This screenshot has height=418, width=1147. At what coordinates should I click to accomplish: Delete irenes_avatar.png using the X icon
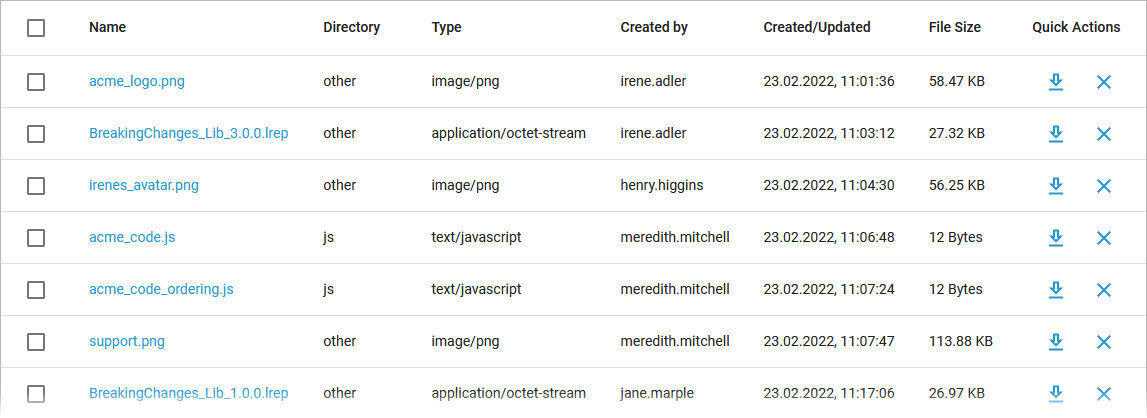tap(1104, 186)
